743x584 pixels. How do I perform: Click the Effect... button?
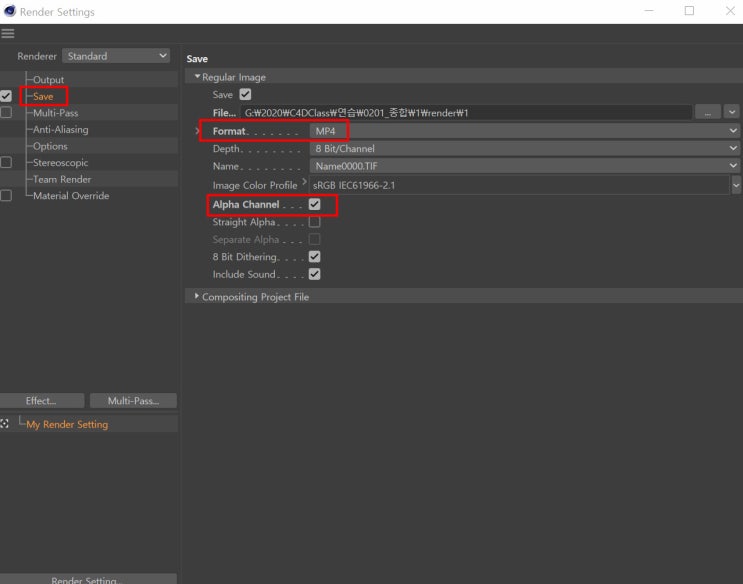point(42,401)
